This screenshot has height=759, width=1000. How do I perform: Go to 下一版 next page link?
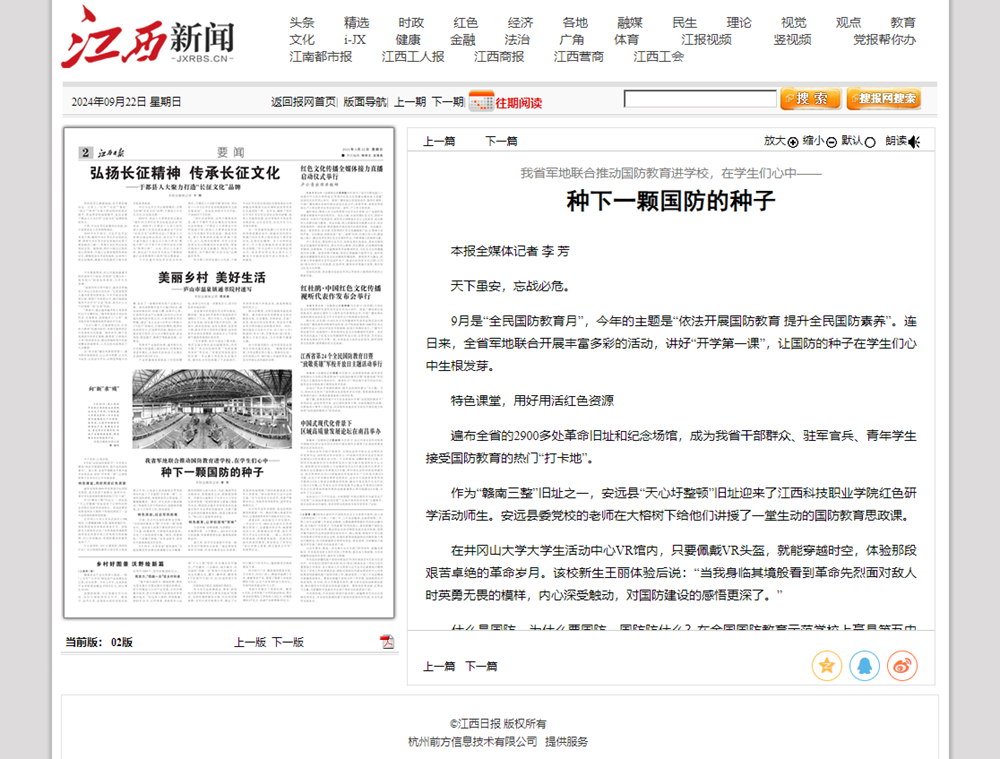point(288,642)
